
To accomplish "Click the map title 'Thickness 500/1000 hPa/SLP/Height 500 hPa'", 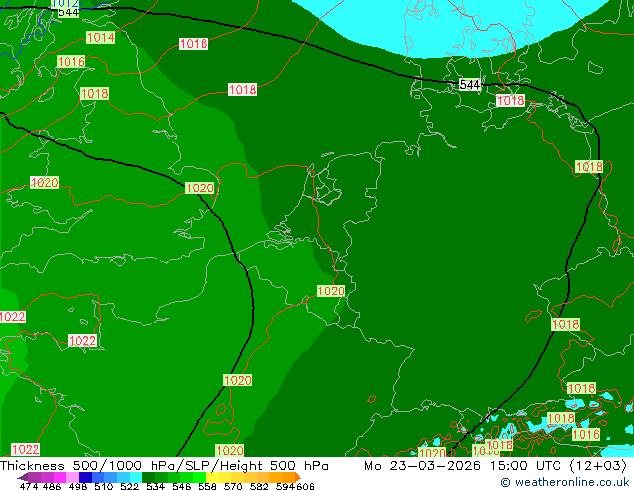I will pos(164,466).
